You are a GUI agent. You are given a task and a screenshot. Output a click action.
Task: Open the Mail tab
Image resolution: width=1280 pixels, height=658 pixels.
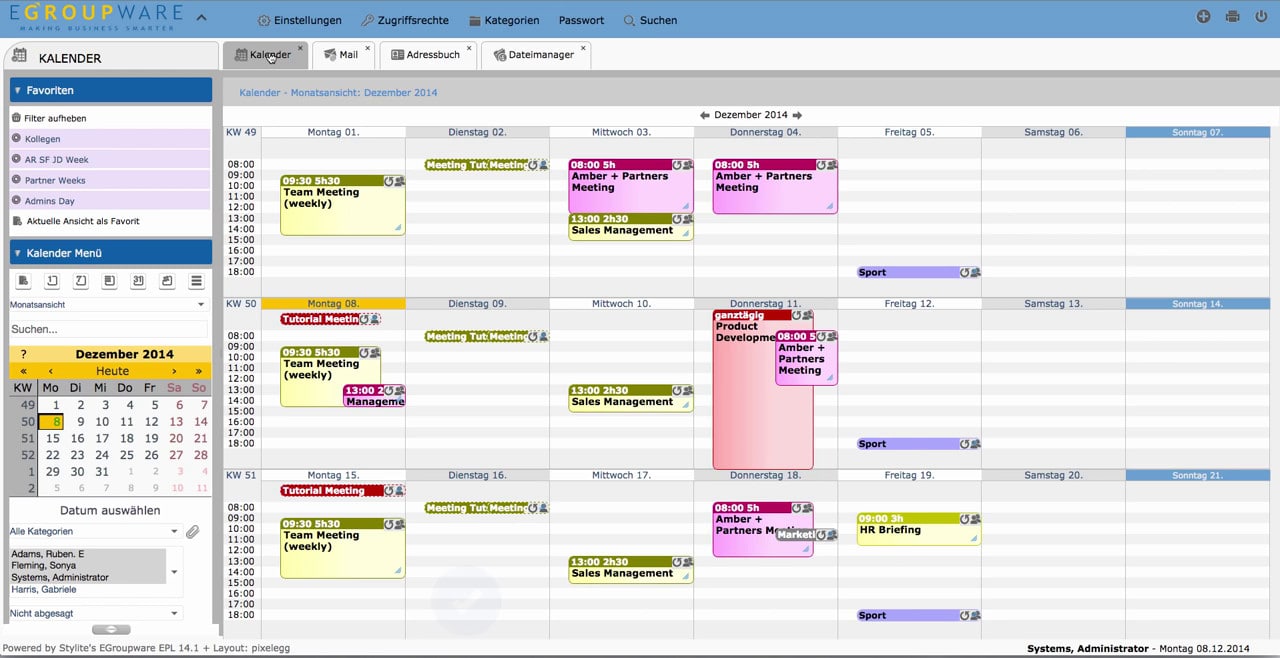coord(342,55)
